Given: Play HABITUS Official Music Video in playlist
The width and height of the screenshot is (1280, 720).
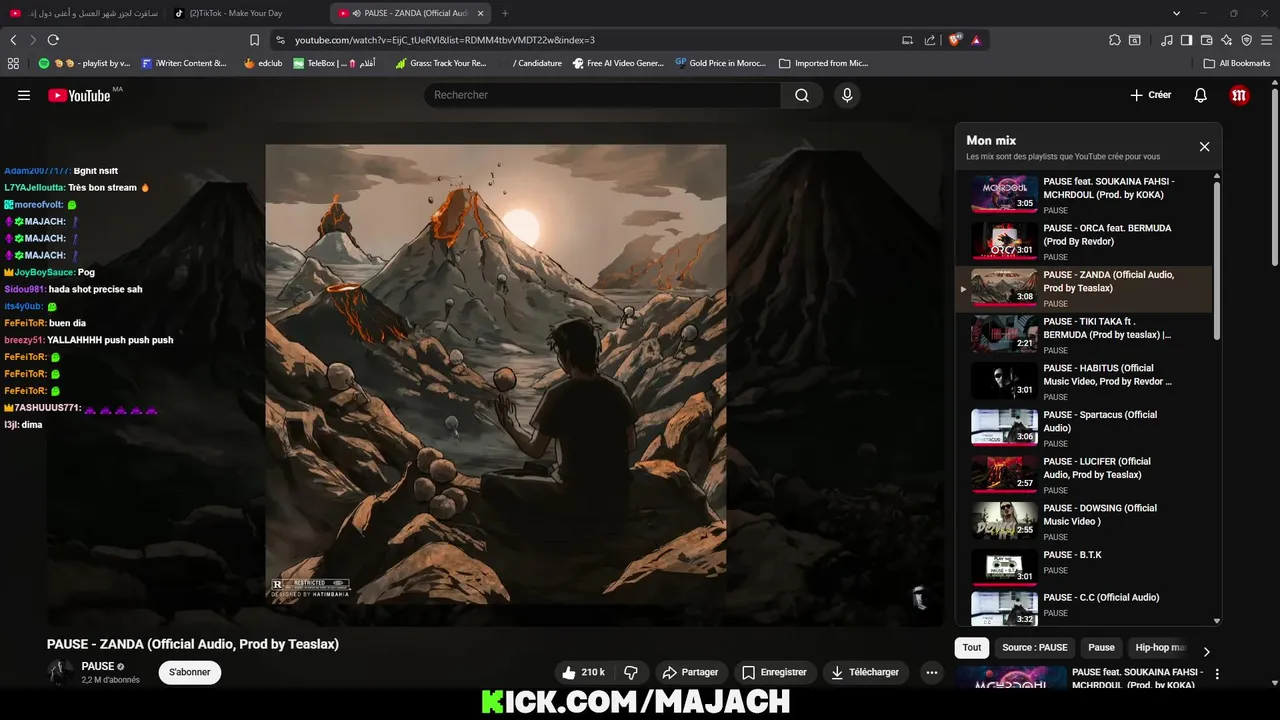Looking at the screenshot, I should (x=1085, y=381).
